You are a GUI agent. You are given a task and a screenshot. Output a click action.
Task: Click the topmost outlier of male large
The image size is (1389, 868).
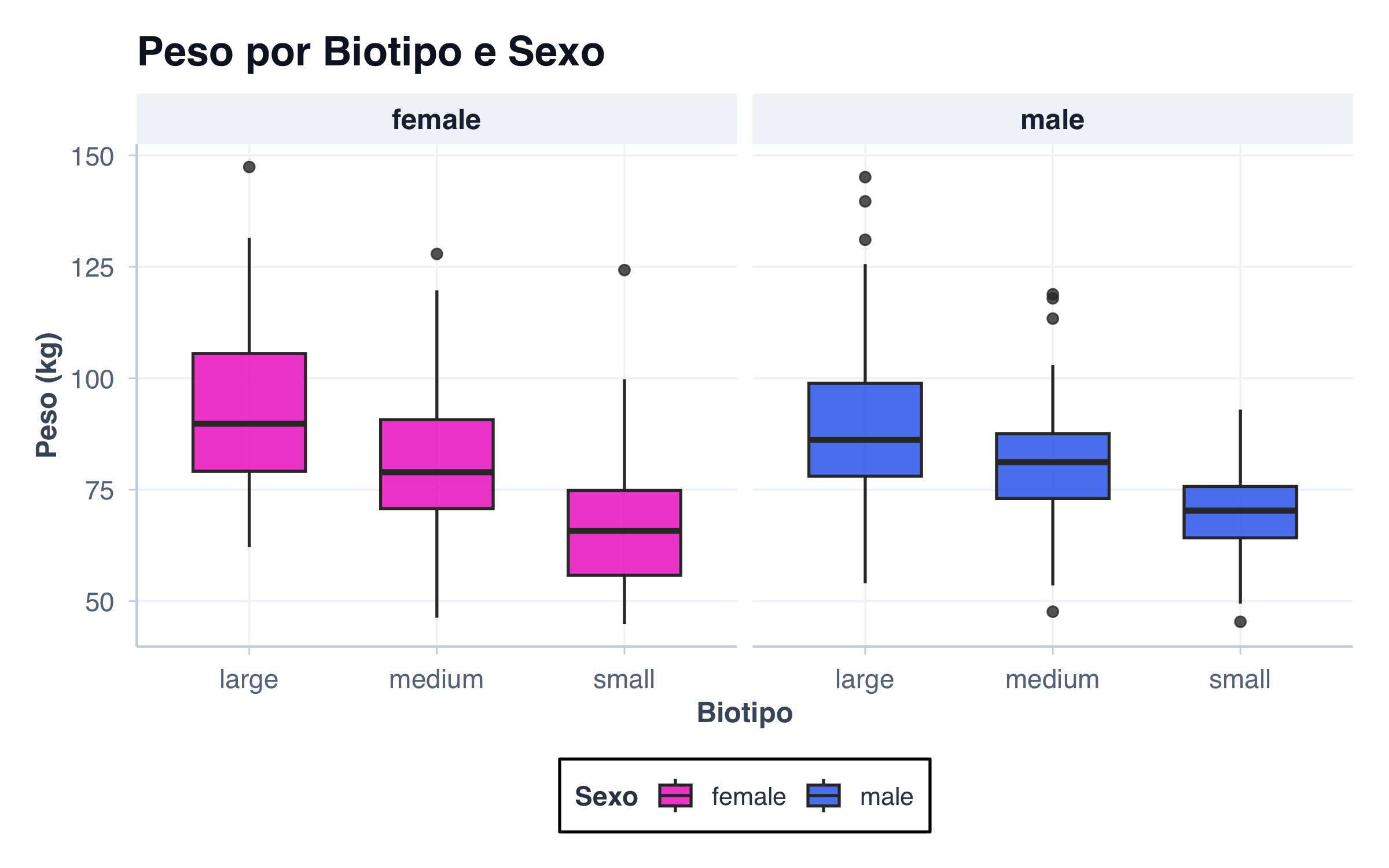tap(865, 177)
